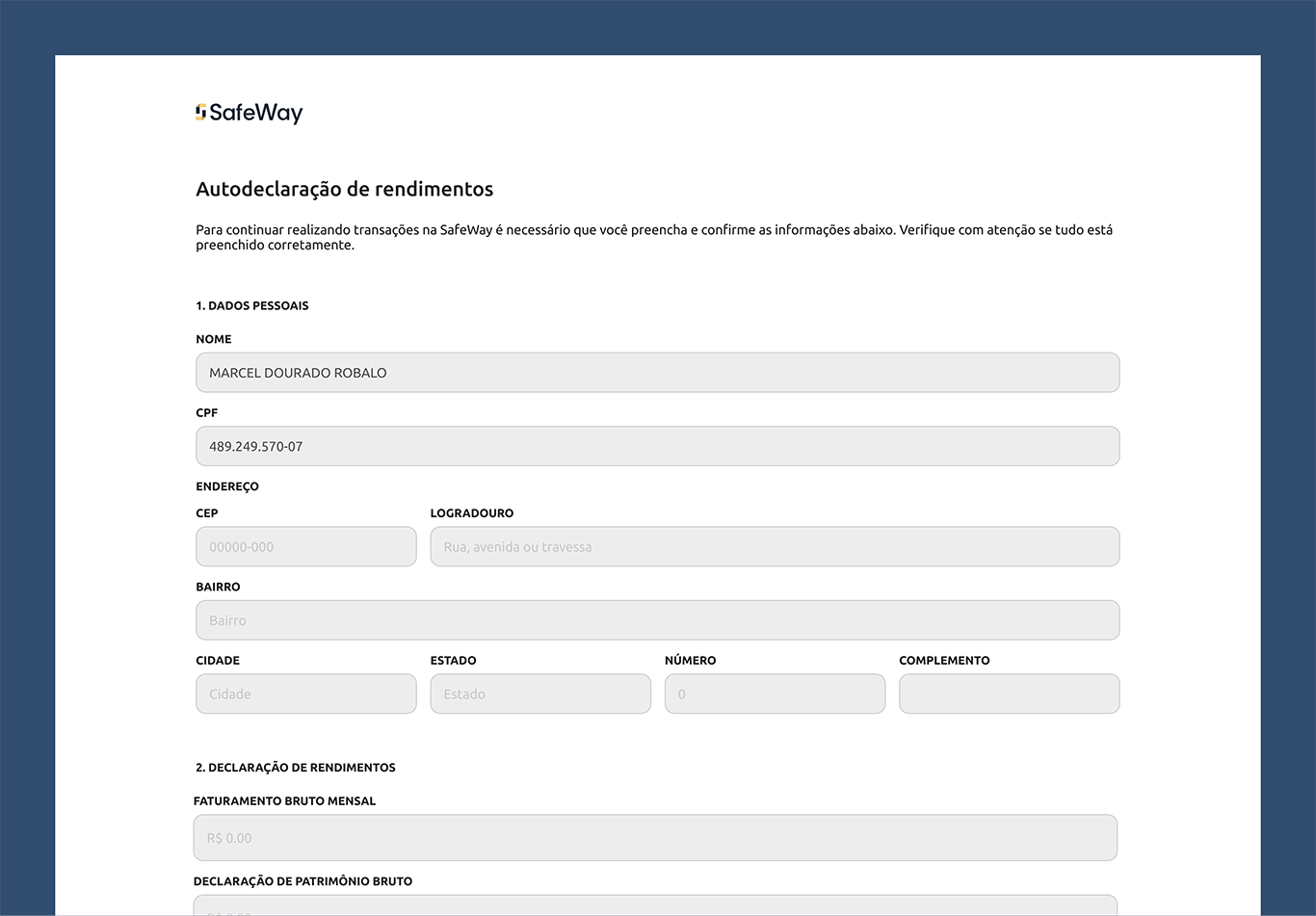Click the SafeWay logo icon
The width and height of the screenshot is (1316, 916).
[200, 113]
